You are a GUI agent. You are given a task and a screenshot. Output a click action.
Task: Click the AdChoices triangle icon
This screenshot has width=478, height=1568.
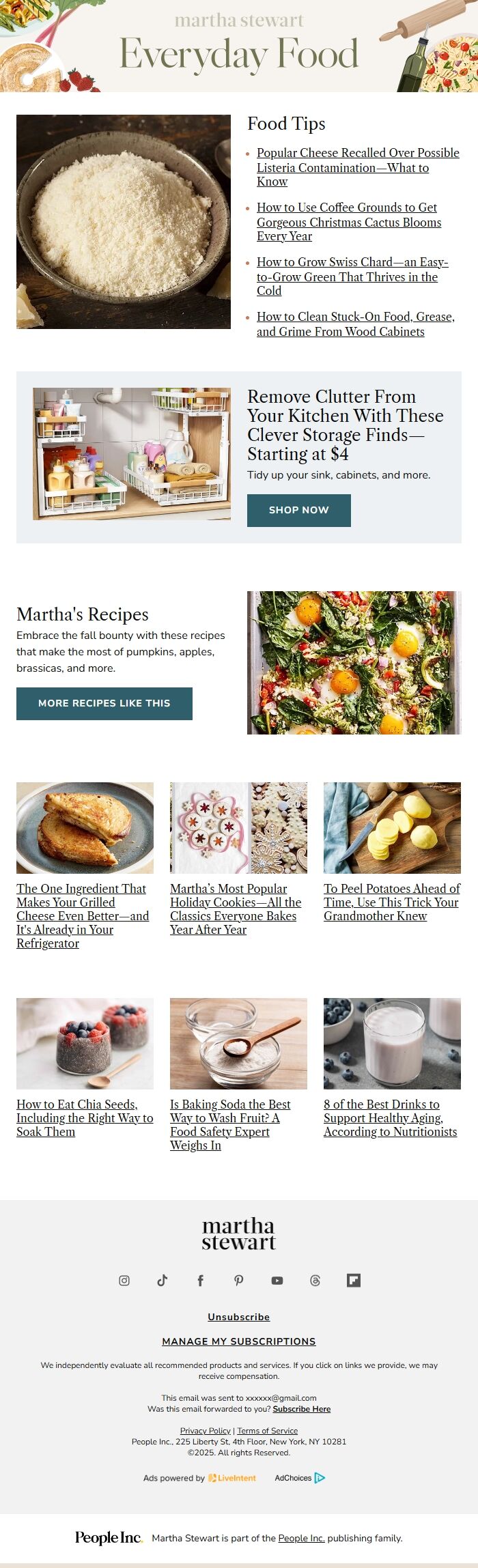coord(320,1478)
